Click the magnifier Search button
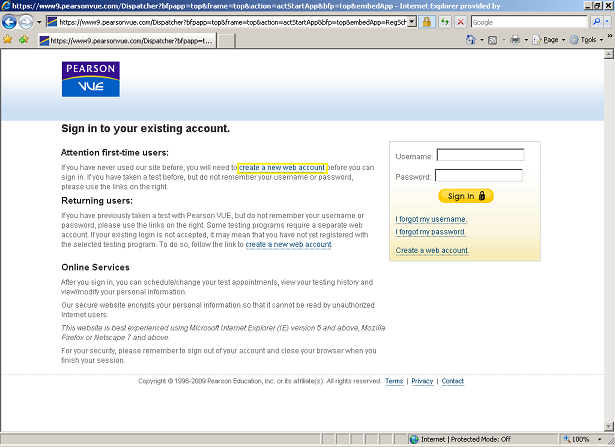The image size is (615, 447). (x=597, y=22)
